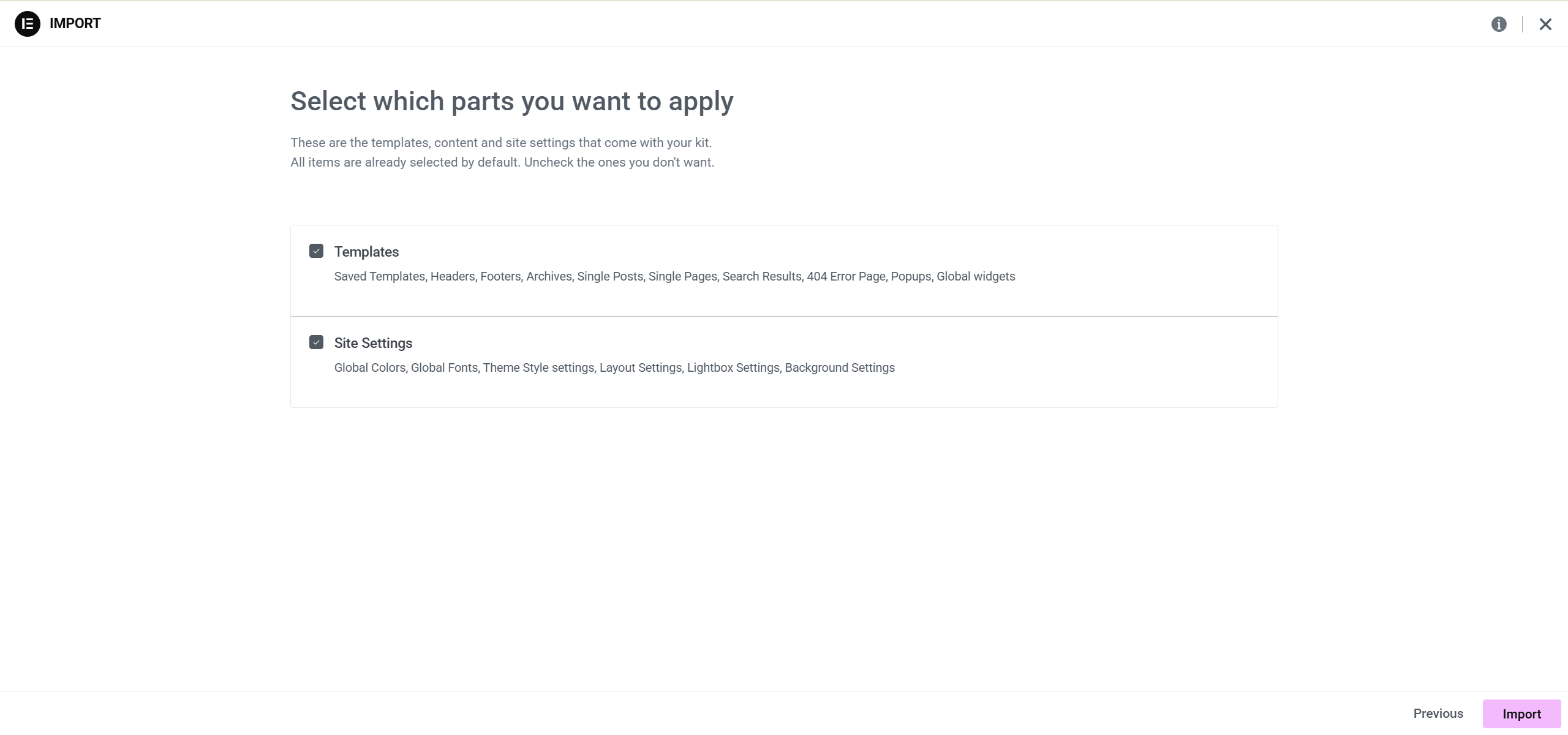Open the info help icon
Image resolution: width=1568 pixels, height=735 pixels.
(x=1499, y=24)
